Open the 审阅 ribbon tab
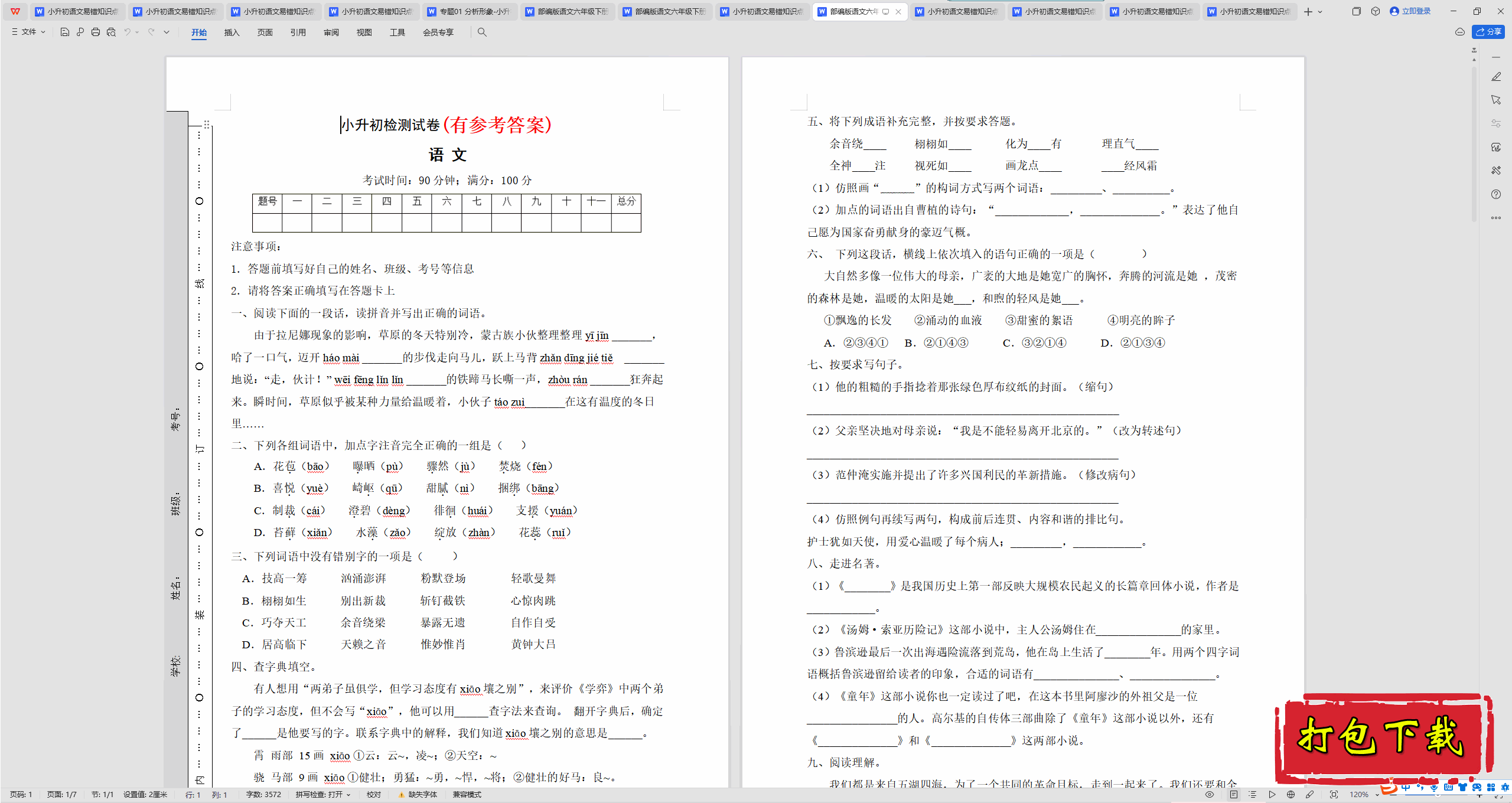Screen dimensions: 1512x803 pos(331,32)
